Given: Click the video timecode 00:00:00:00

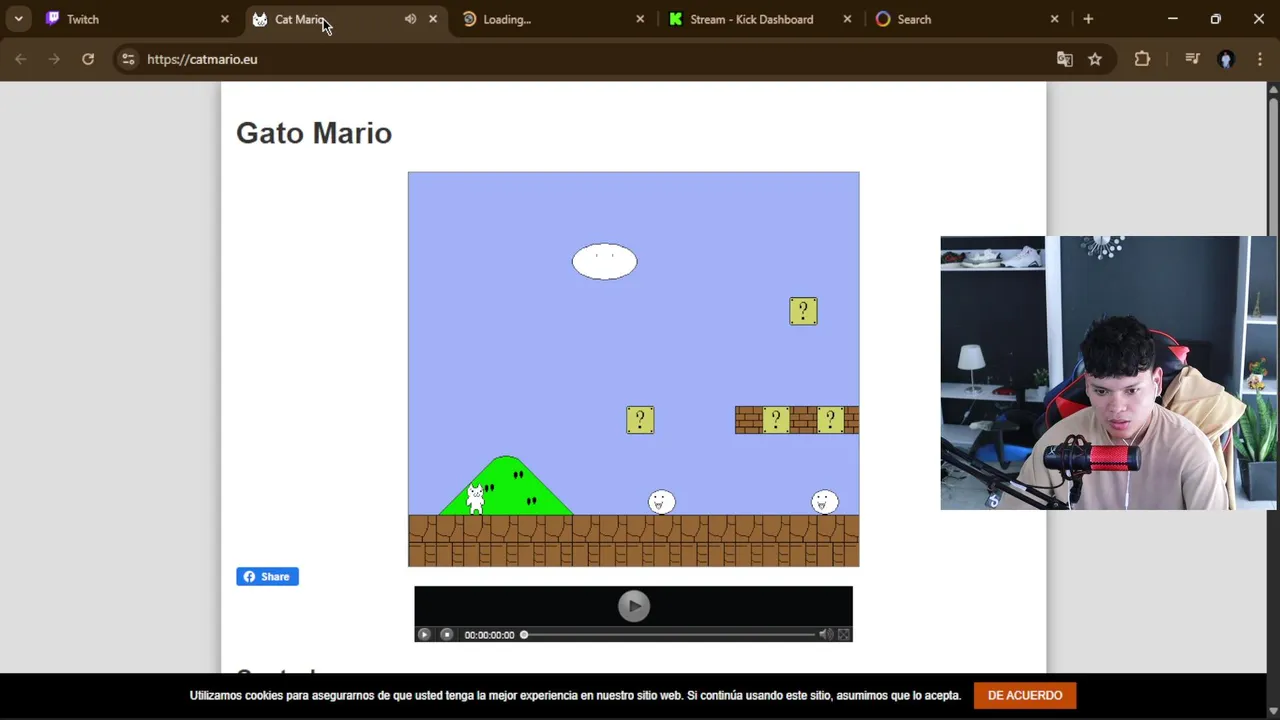Looking at the screenshot, I should point(489,635).
